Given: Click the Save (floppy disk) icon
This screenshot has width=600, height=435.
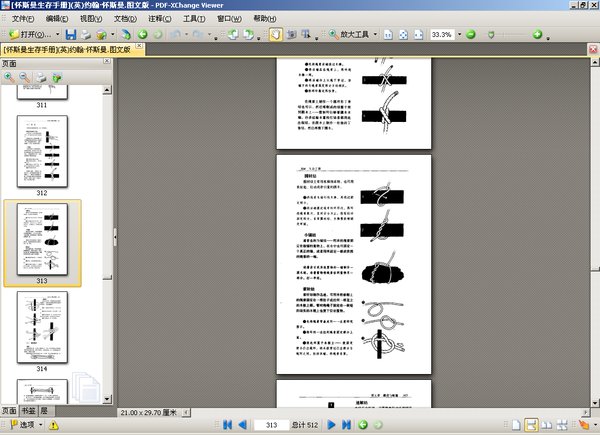Looking at the screenshot, I should click(x=71, y=34).
